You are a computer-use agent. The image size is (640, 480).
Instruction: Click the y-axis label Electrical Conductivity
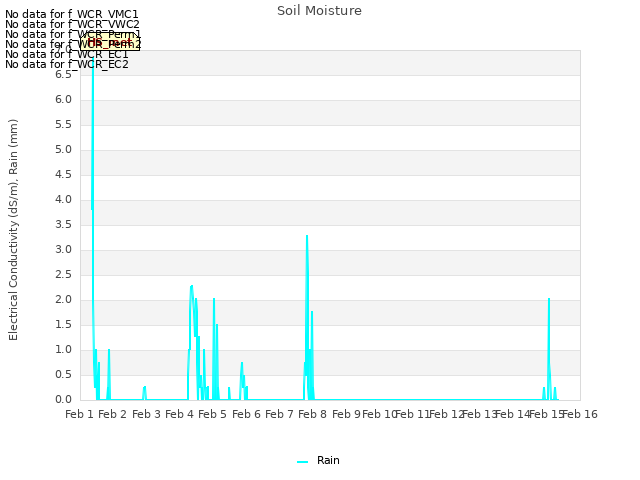pyautogui.click(x=13, y=230)
